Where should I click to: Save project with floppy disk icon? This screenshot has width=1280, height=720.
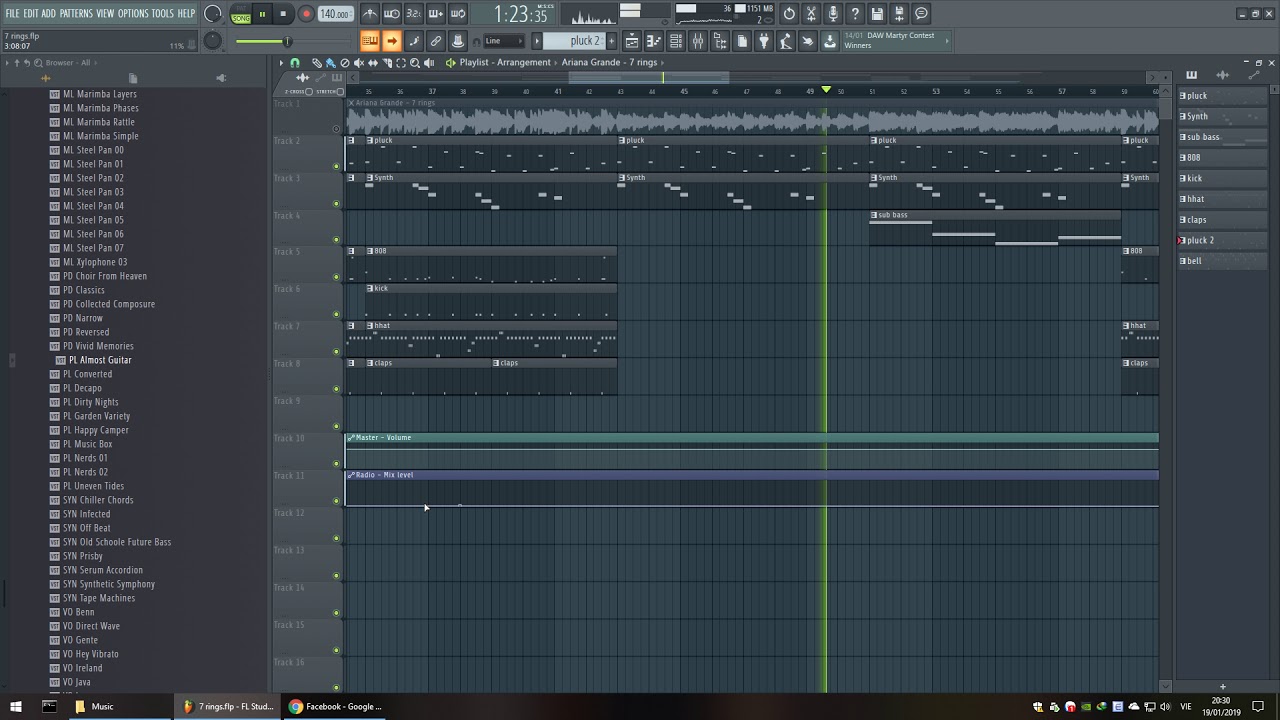[877, 14]
